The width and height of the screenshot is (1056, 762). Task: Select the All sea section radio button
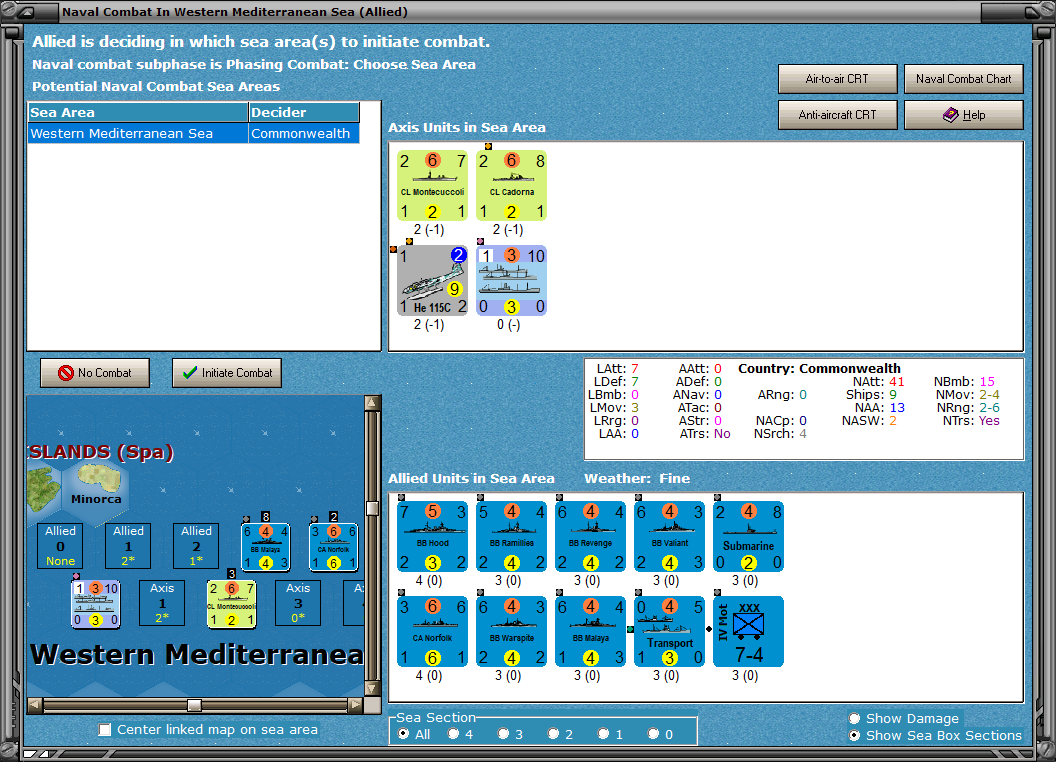[403, 734]
